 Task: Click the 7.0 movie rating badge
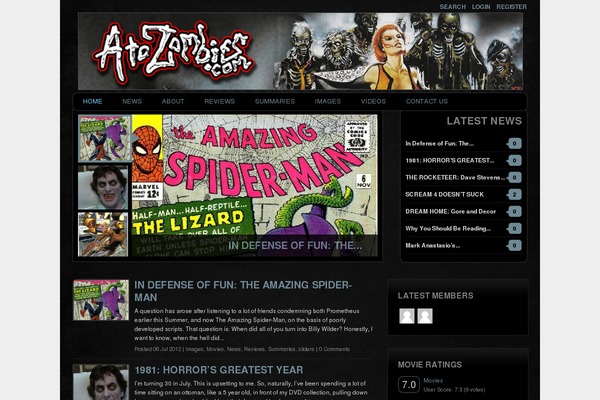coord(409,385)
